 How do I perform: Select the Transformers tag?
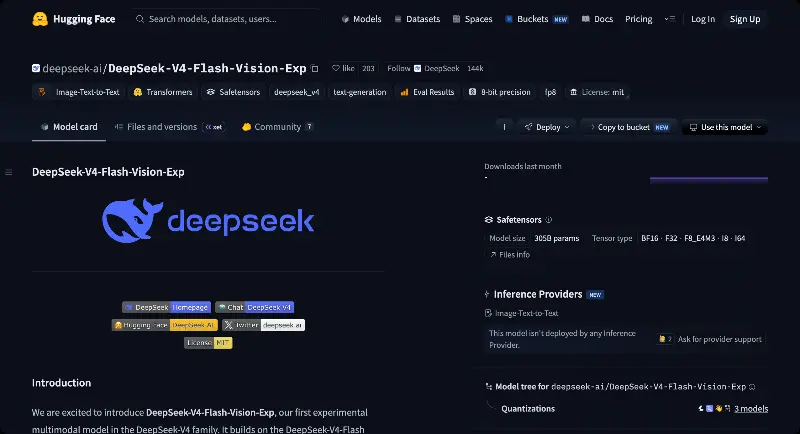click(163, 92)
